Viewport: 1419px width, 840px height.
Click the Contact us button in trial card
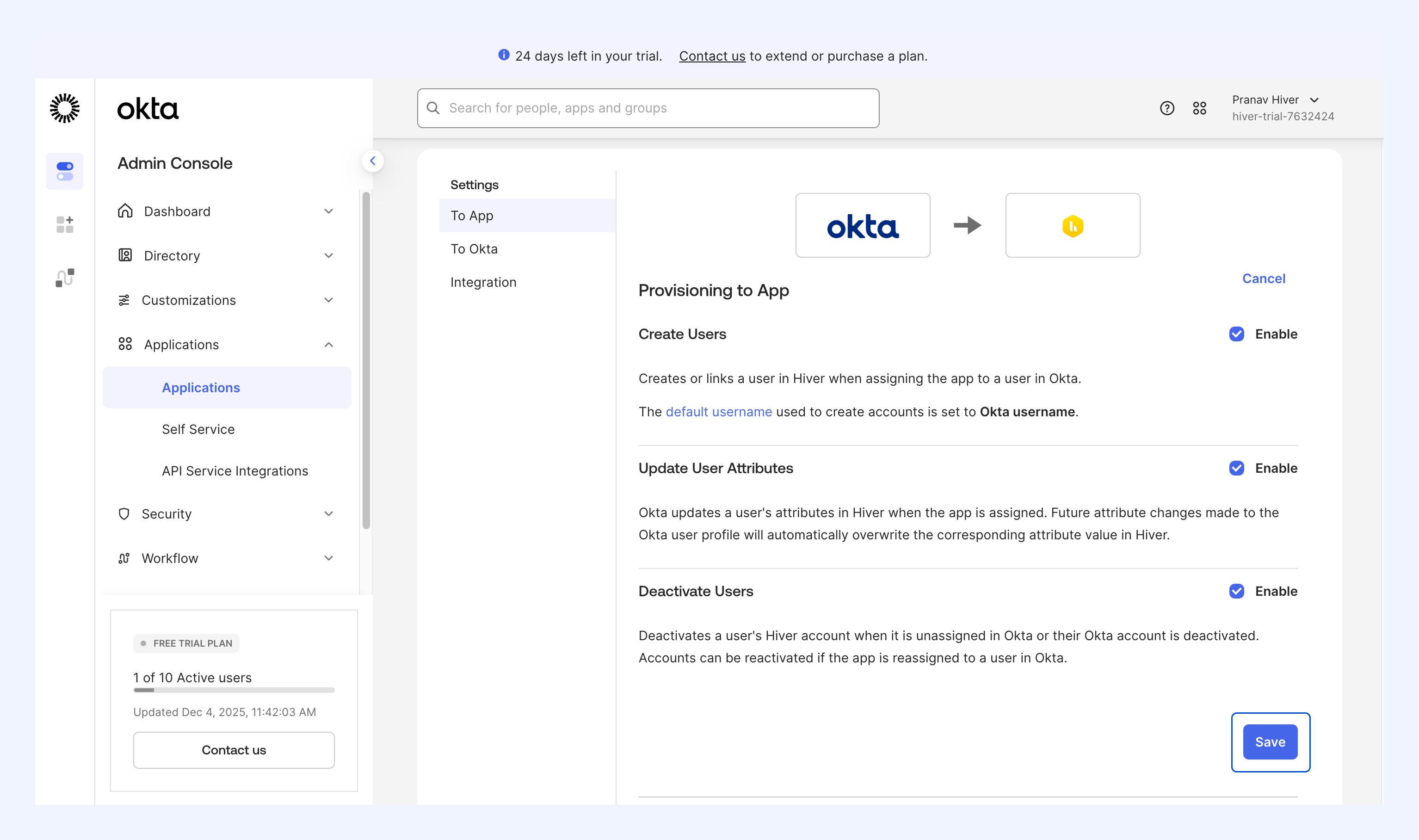234,750
